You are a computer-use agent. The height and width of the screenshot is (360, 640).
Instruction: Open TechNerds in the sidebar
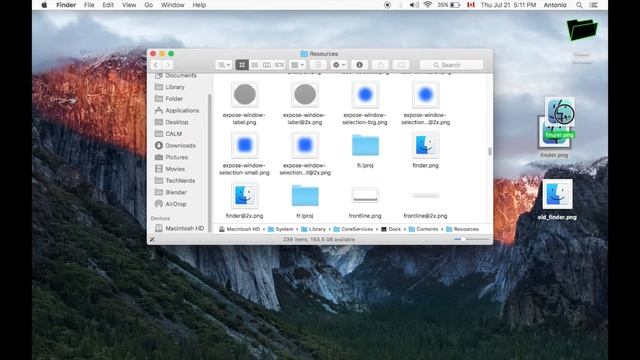click(176, 180)
